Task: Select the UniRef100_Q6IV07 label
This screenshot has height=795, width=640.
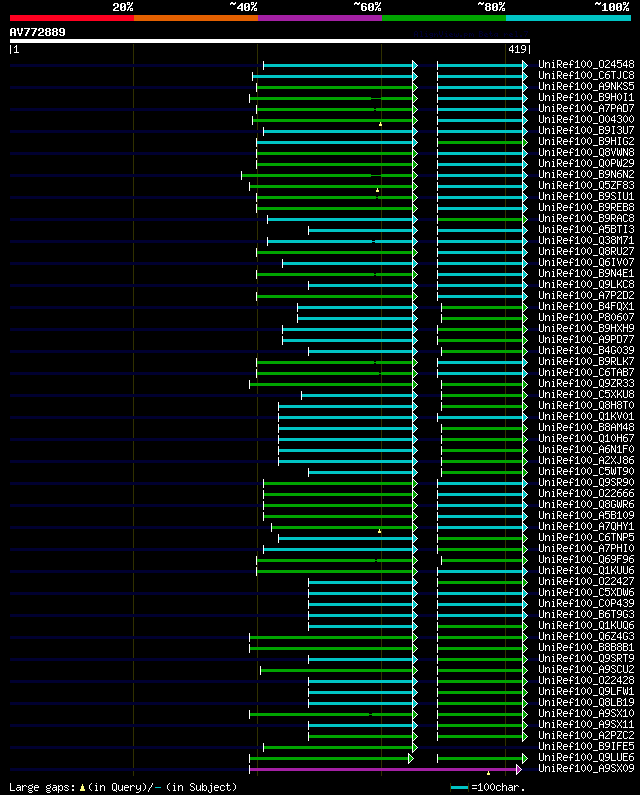Action: [x=586, y=263]
